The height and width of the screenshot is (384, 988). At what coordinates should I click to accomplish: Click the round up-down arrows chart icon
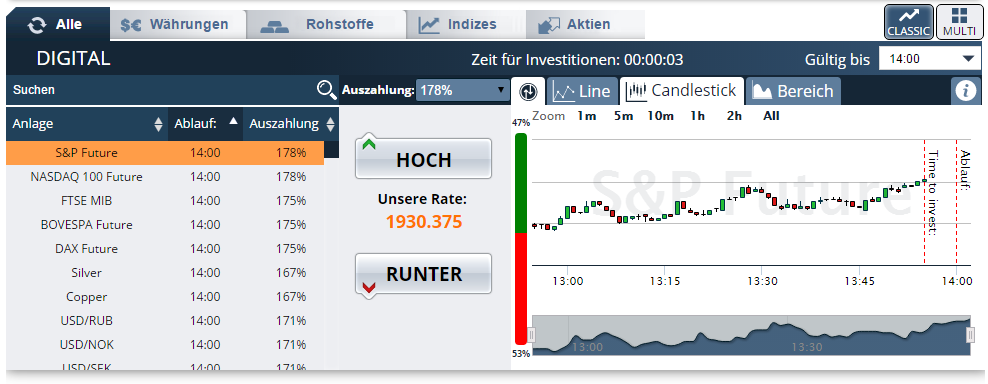pyautogui.click(x=529, y=91)
